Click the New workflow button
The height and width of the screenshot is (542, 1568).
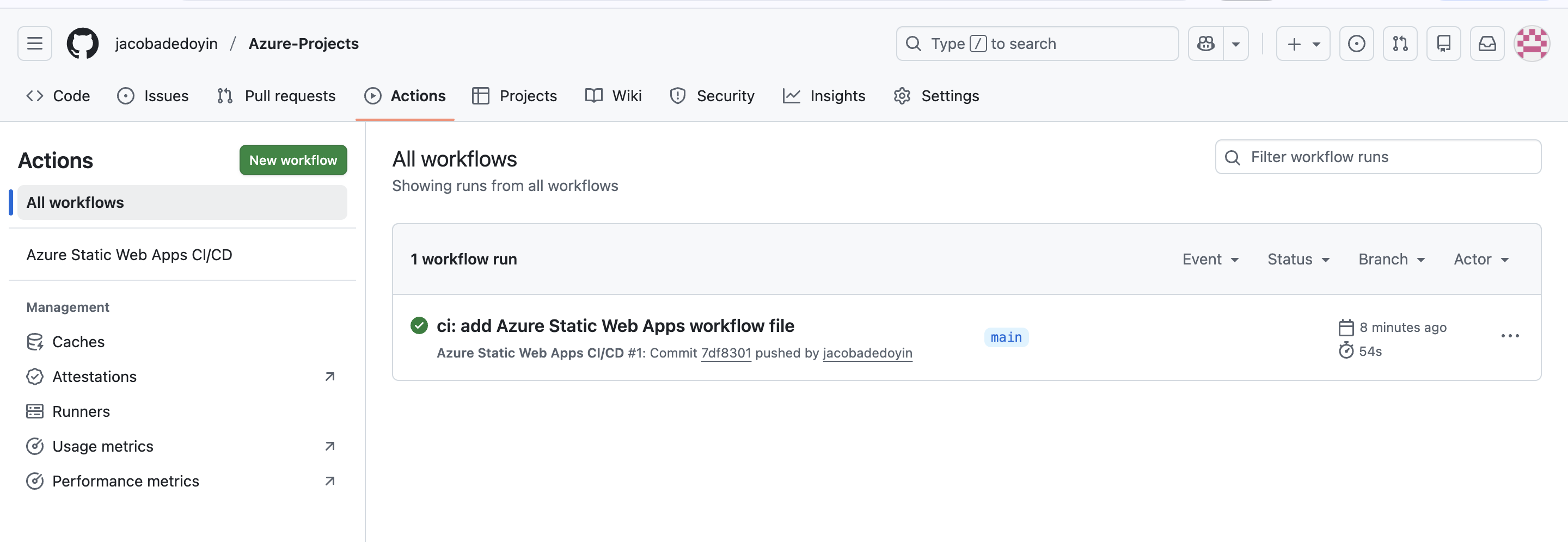point(293,160)
